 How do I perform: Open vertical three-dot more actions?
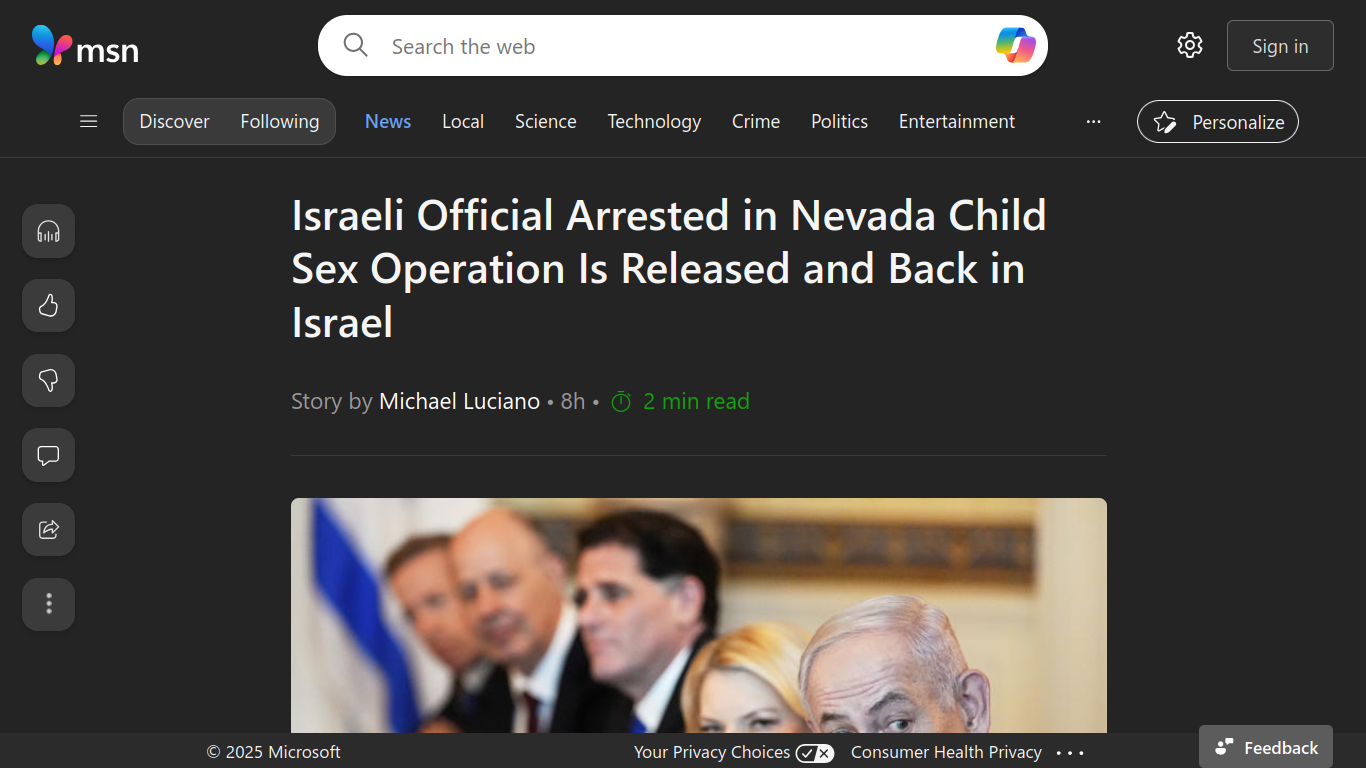(48, 604)
